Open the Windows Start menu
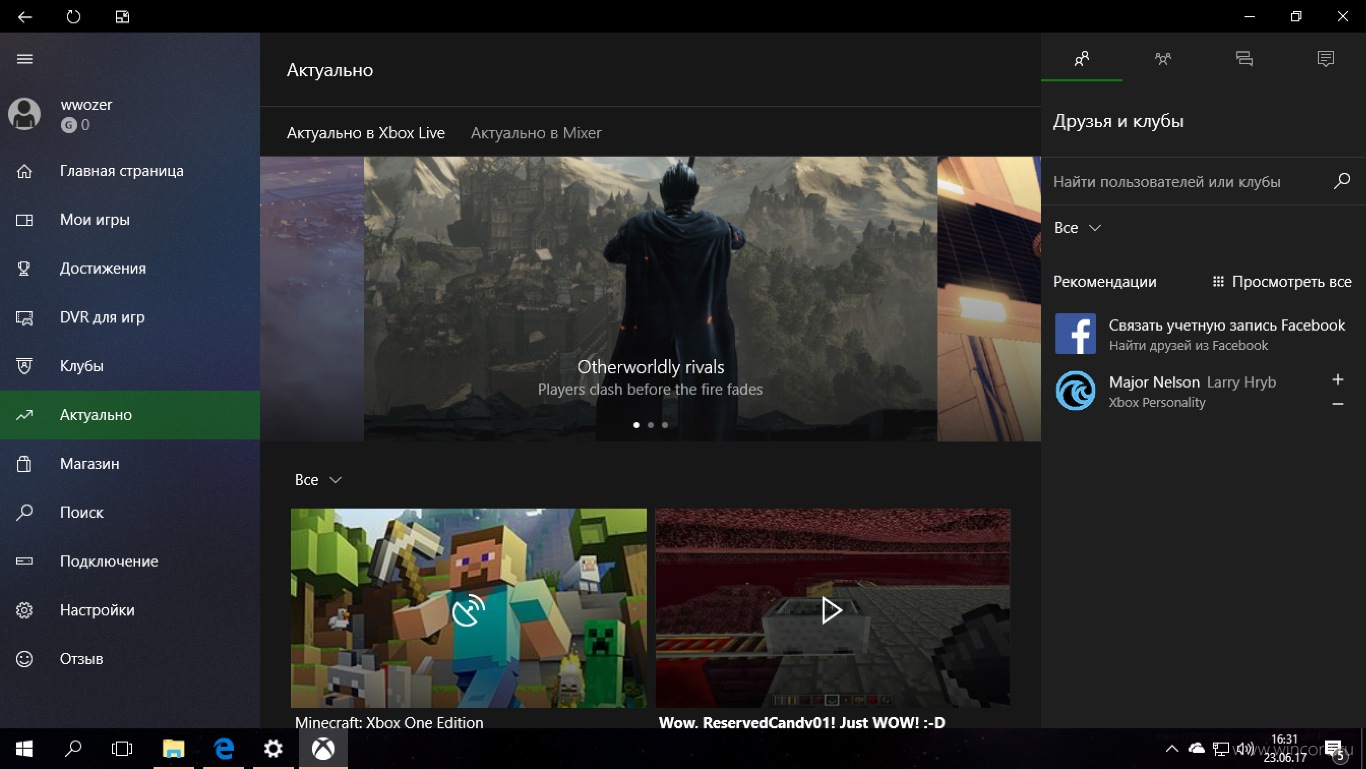Viewport: 1366px width, 769px height. click(24, 749)
